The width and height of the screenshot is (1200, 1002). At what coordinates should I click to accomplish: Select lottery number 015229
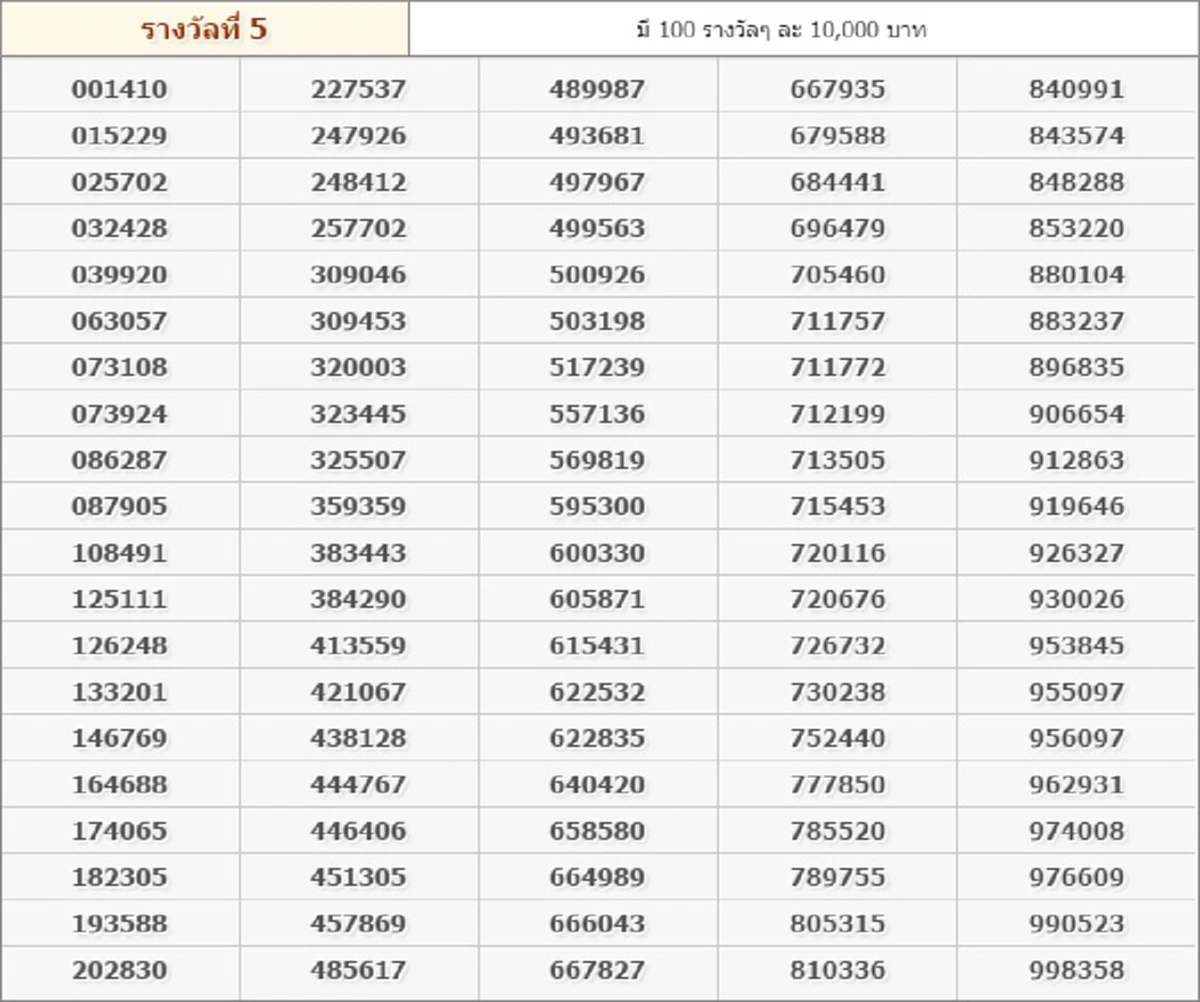click(120, 135)
